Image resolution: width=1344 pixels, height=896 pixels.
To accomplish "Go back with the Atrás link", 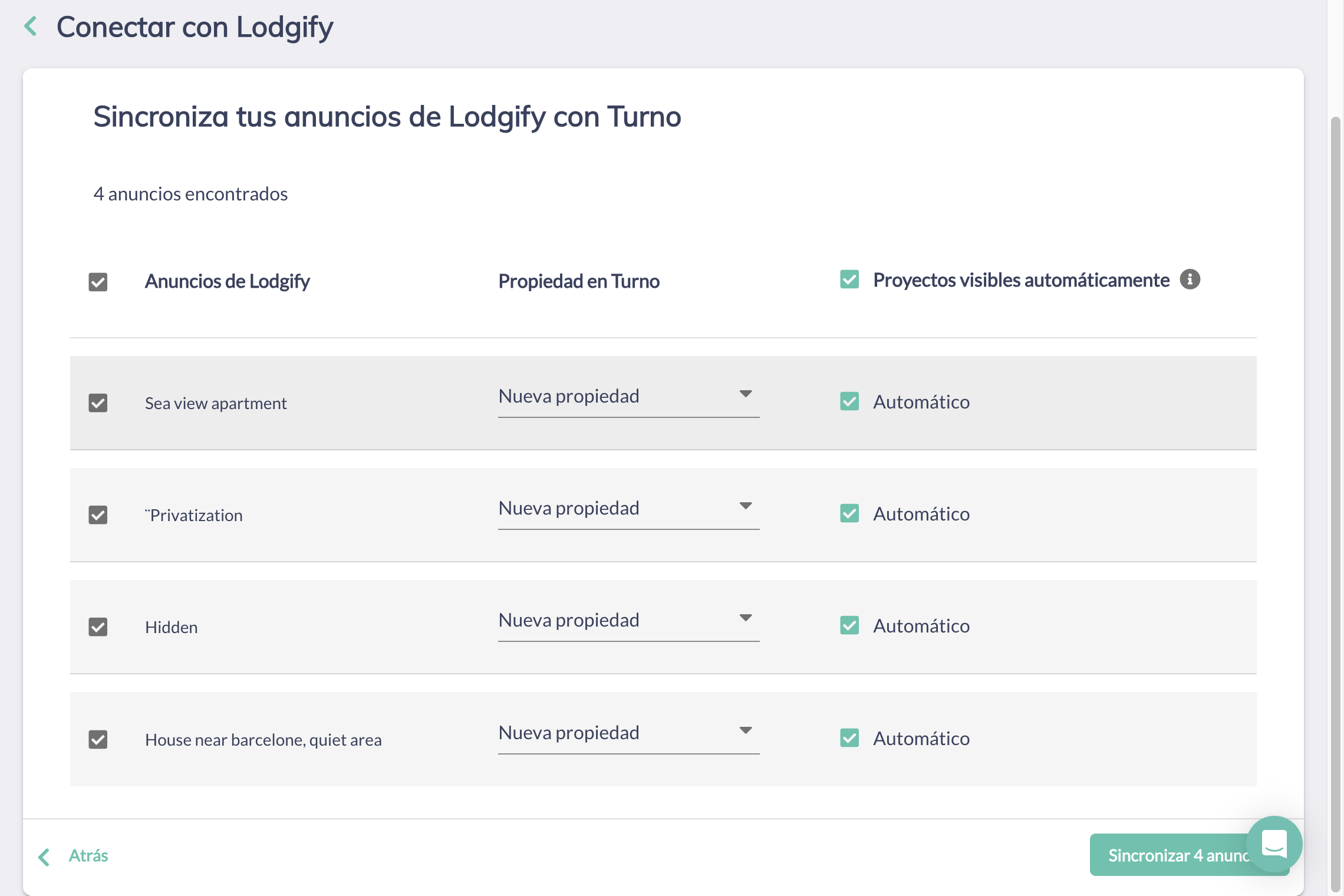I will [x=88, y=856].
